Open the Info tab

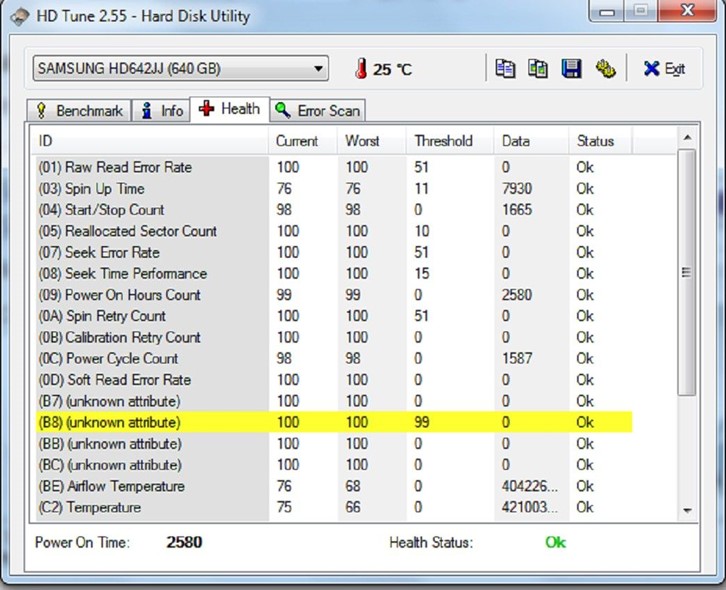(162, 110)
